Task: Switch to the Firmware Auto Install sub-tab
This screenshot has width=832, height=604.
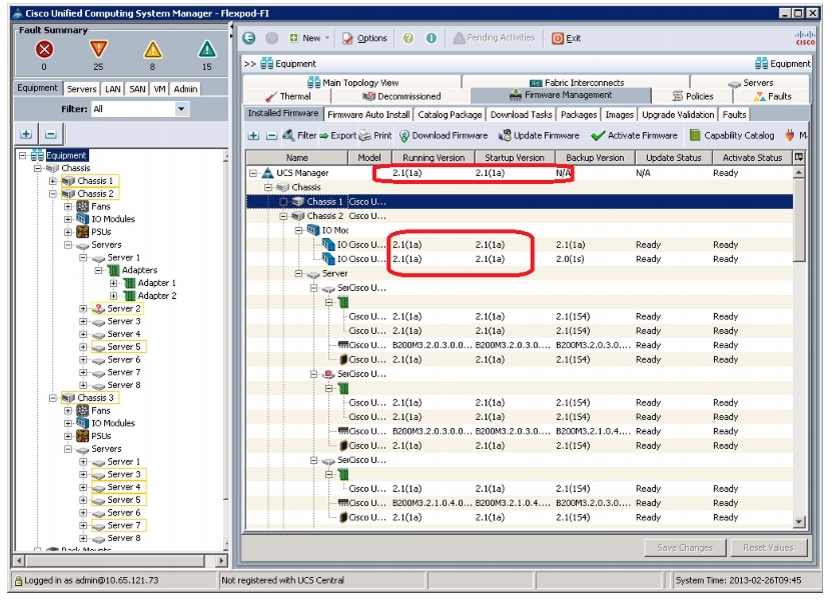Action: point(368,115)
